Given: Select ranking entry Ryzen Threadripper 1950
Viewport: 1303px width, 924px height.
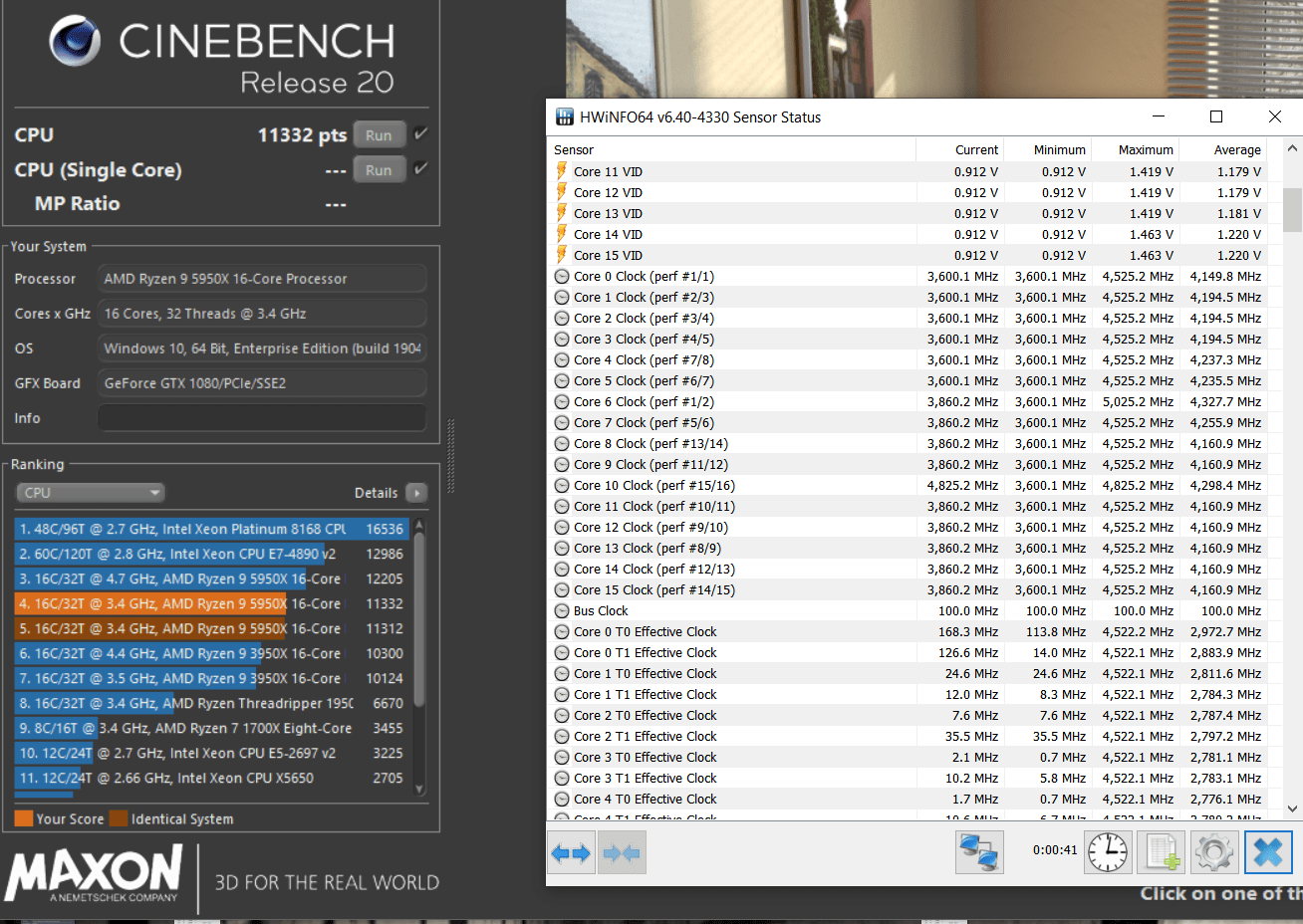Looking at the screenshot, I should pos(211,703).
